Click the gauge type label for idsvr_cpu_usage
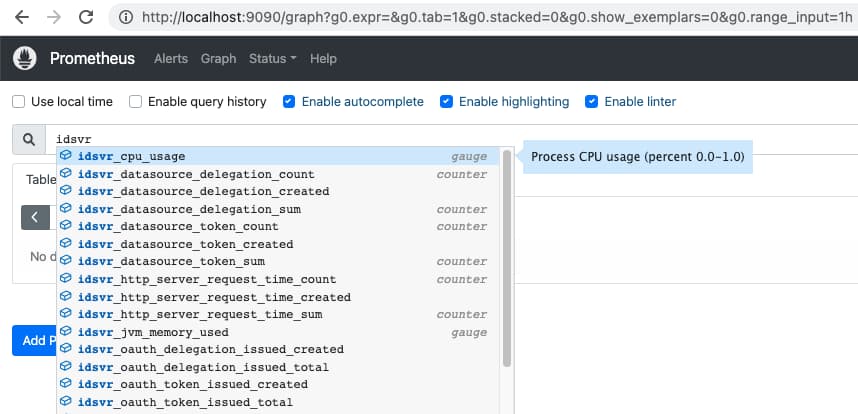The image size is (858, 414). [x=469, y=157]
